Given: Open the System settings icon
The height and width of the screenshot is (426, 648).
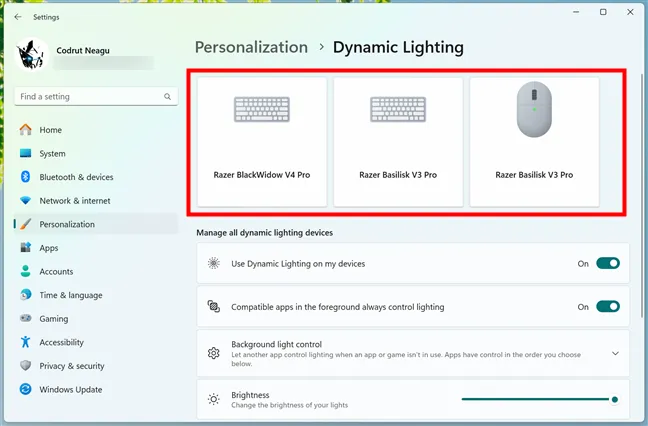Looking at the screenshot, I should click(24, 154).
